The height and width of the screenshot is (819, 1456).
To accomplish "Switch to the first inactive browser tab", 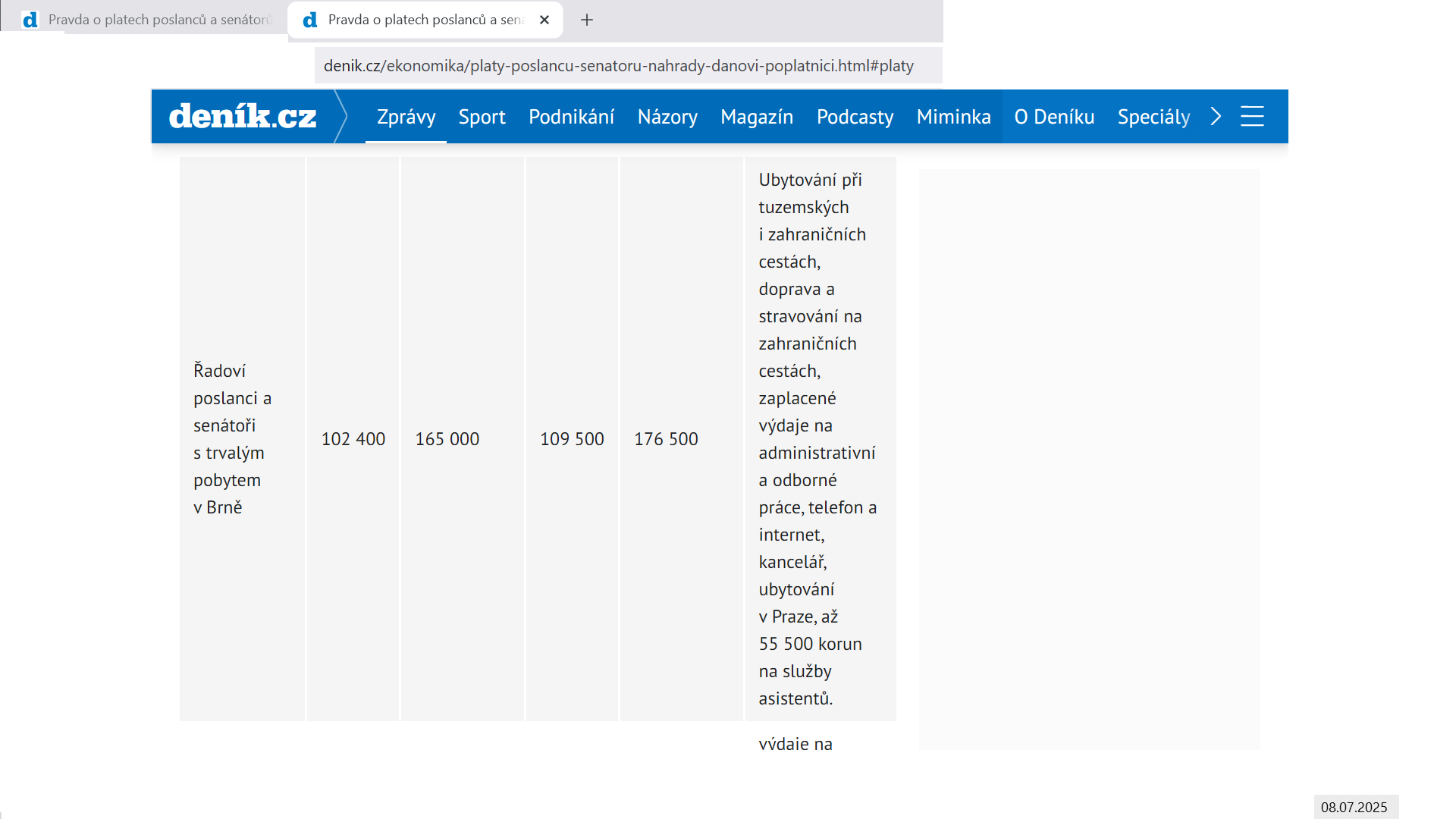I will (x=144, y=20).
